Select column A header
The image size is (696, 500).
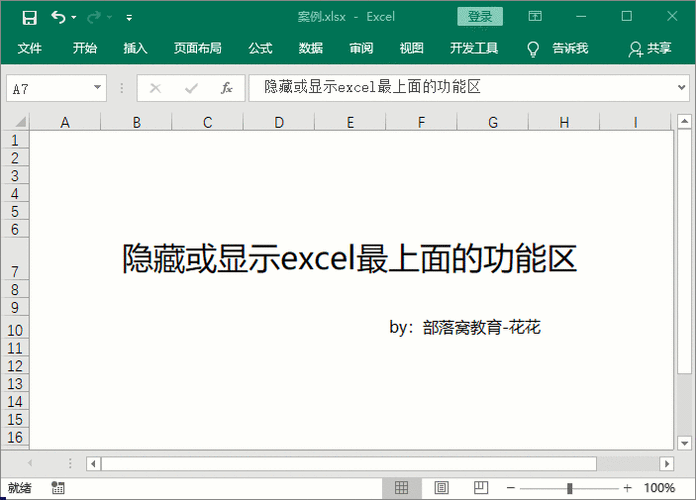[x=65, y=122]
